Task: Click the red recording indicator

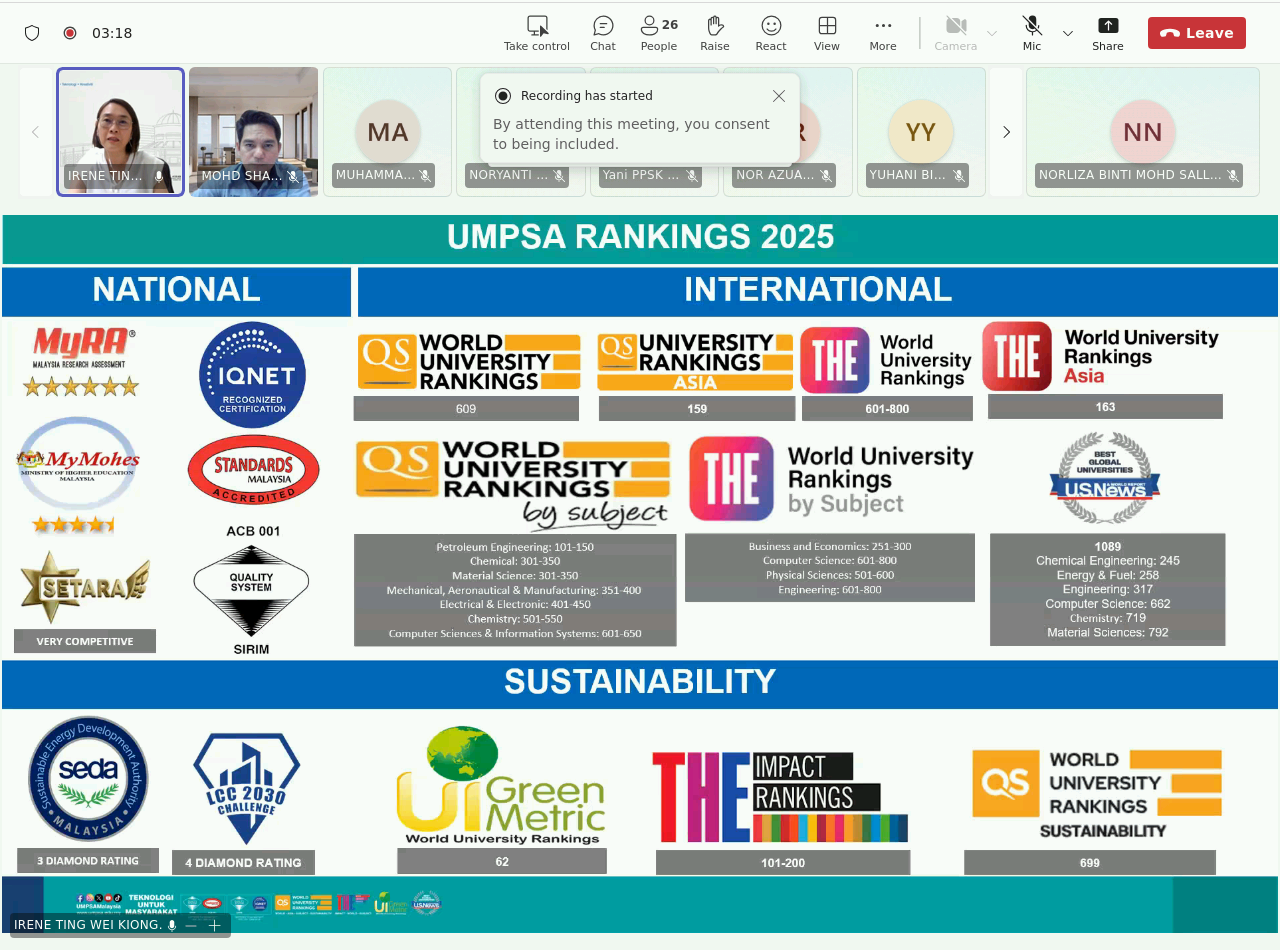Action: (x=70, y=33)
